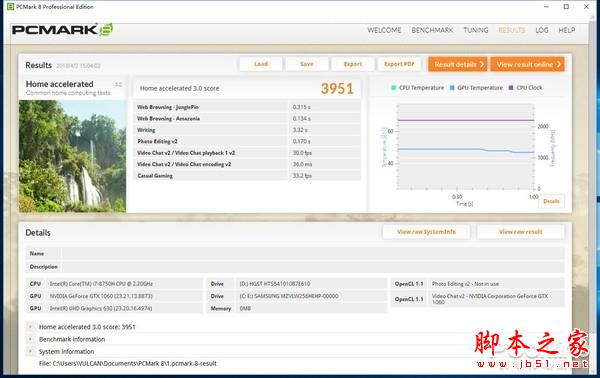600x378 pixels.
Task: Open the WELCOME tab
Action: coord(384,30)
